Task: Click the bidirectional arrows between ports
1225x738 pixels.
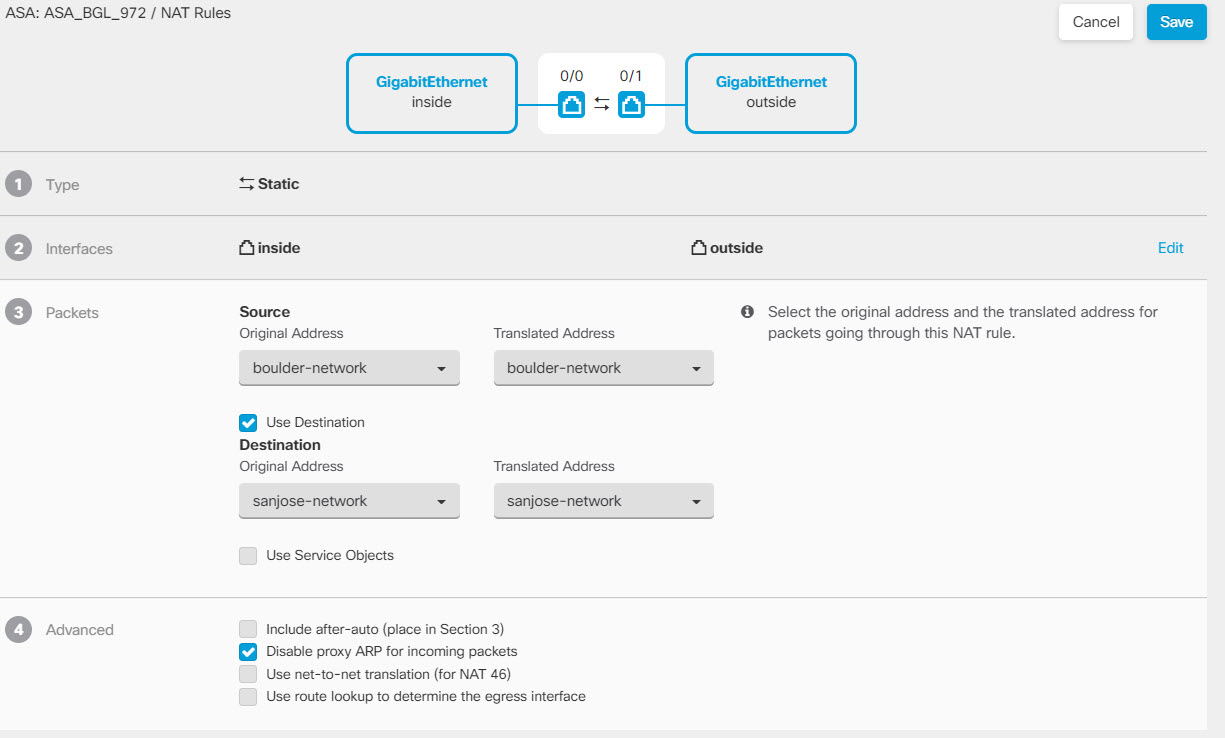Action: [601, 104]
